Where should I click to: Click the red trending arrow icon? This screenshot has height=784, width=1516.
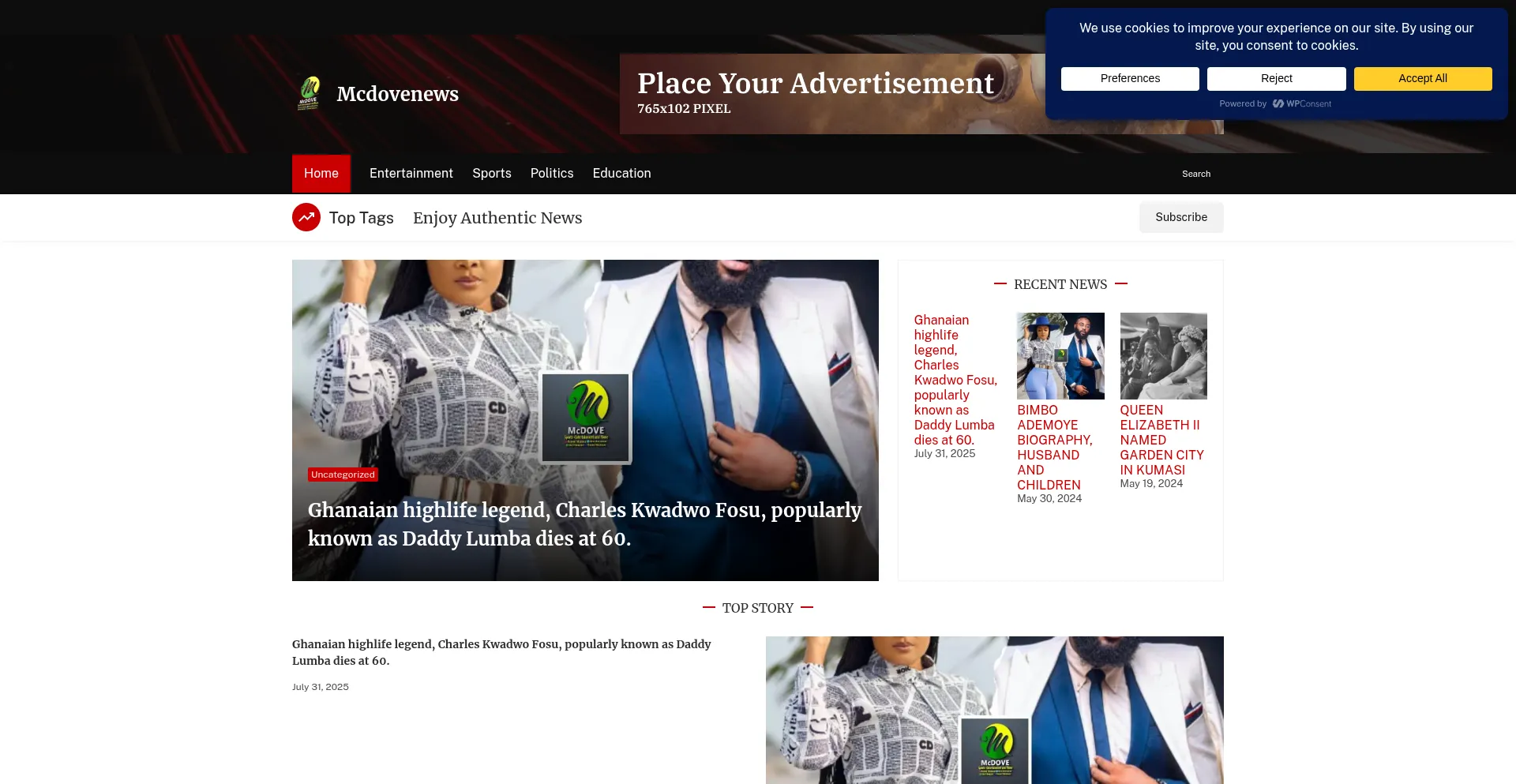click(306, 217)
